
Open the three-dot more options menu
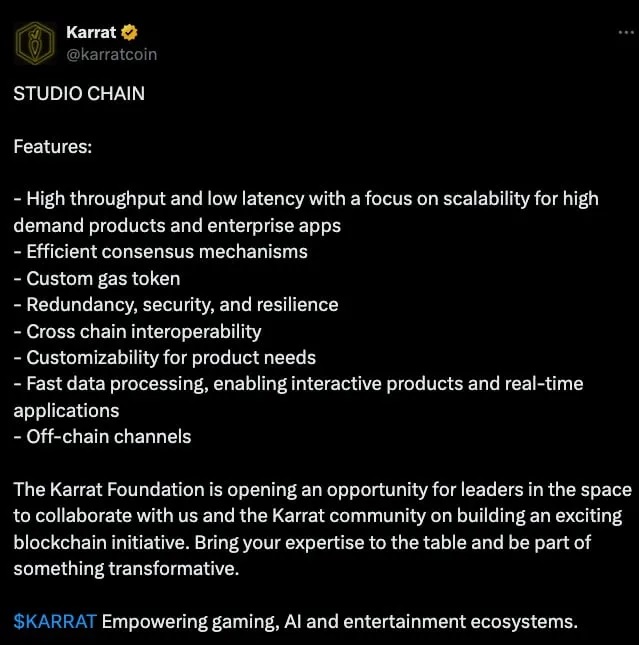622,31
